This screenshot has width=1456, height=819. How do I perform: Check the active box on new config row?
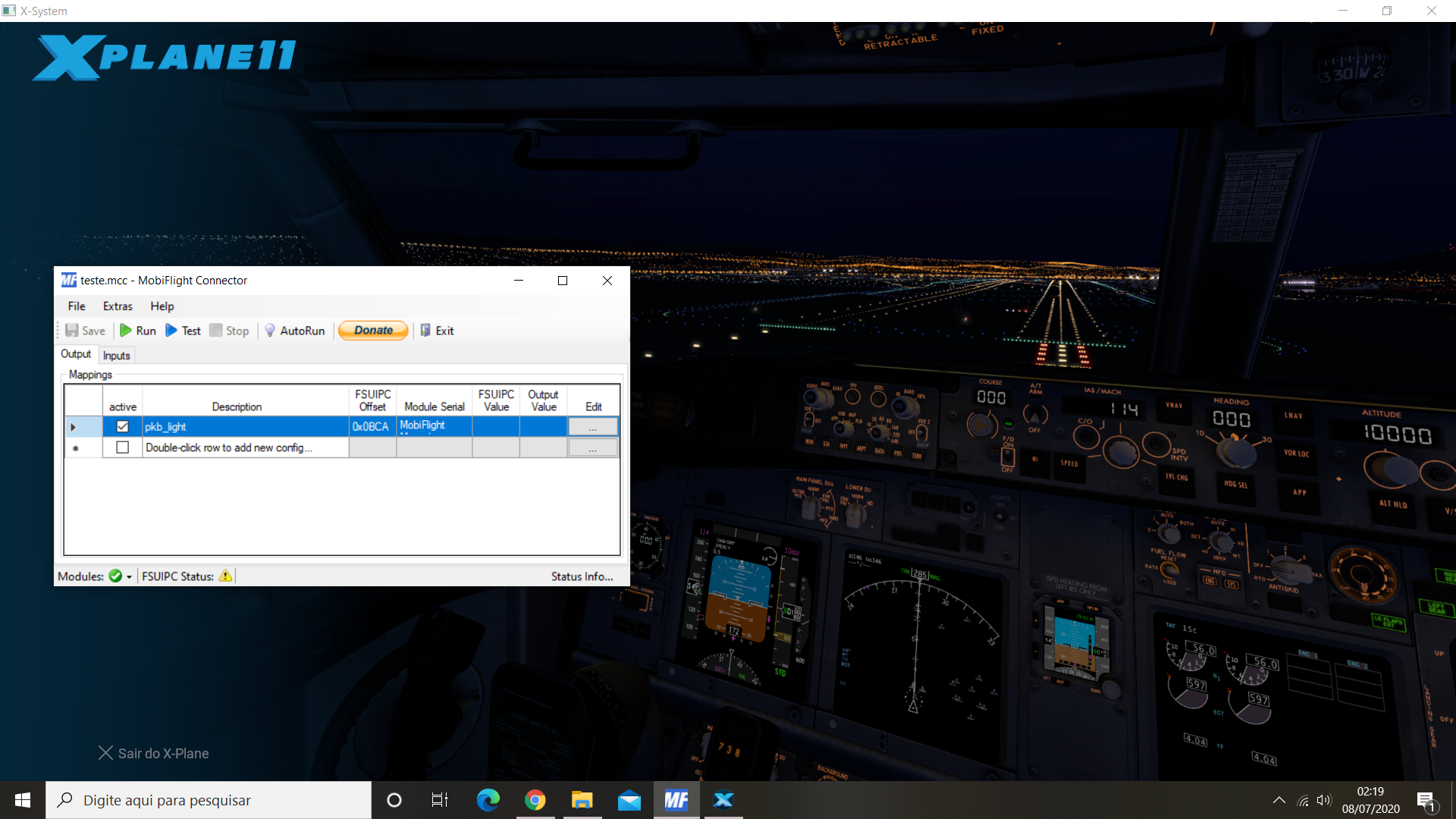click(x=122, y=447)
